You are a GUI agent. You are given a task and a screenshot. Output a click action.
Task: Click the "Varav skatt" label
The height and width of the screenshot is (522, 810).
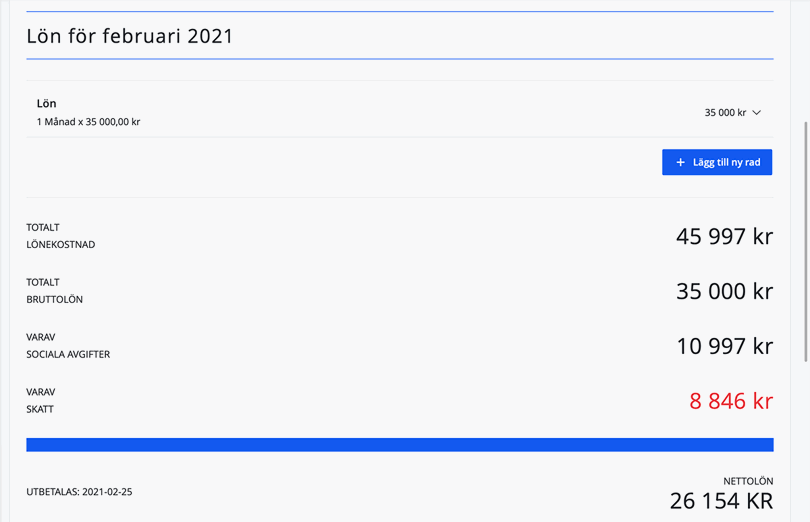pos(41,401)
